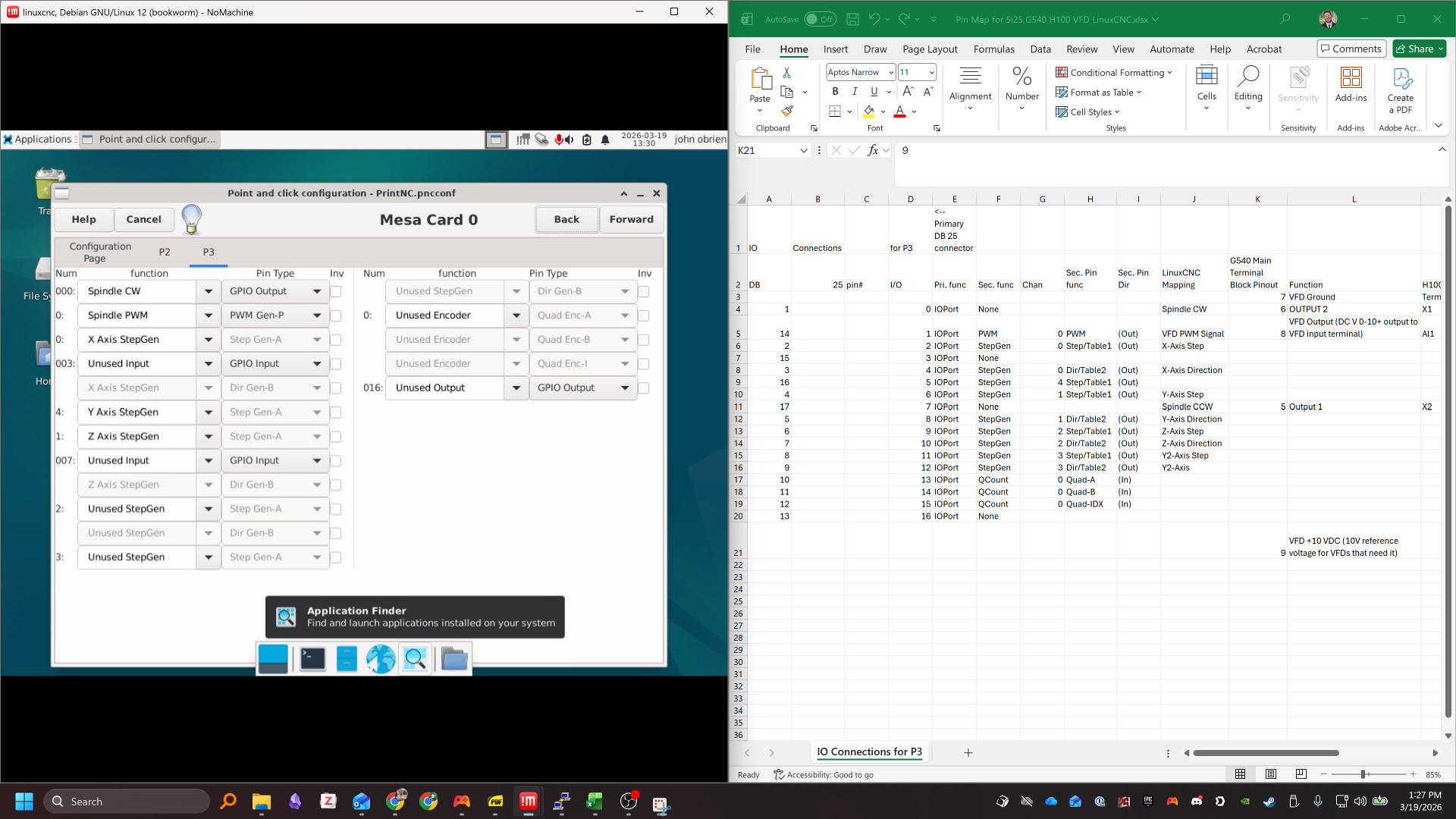Toggle the AutoSave switch
The width and height of the screenshot is (1456, 819).
(820, 19)
